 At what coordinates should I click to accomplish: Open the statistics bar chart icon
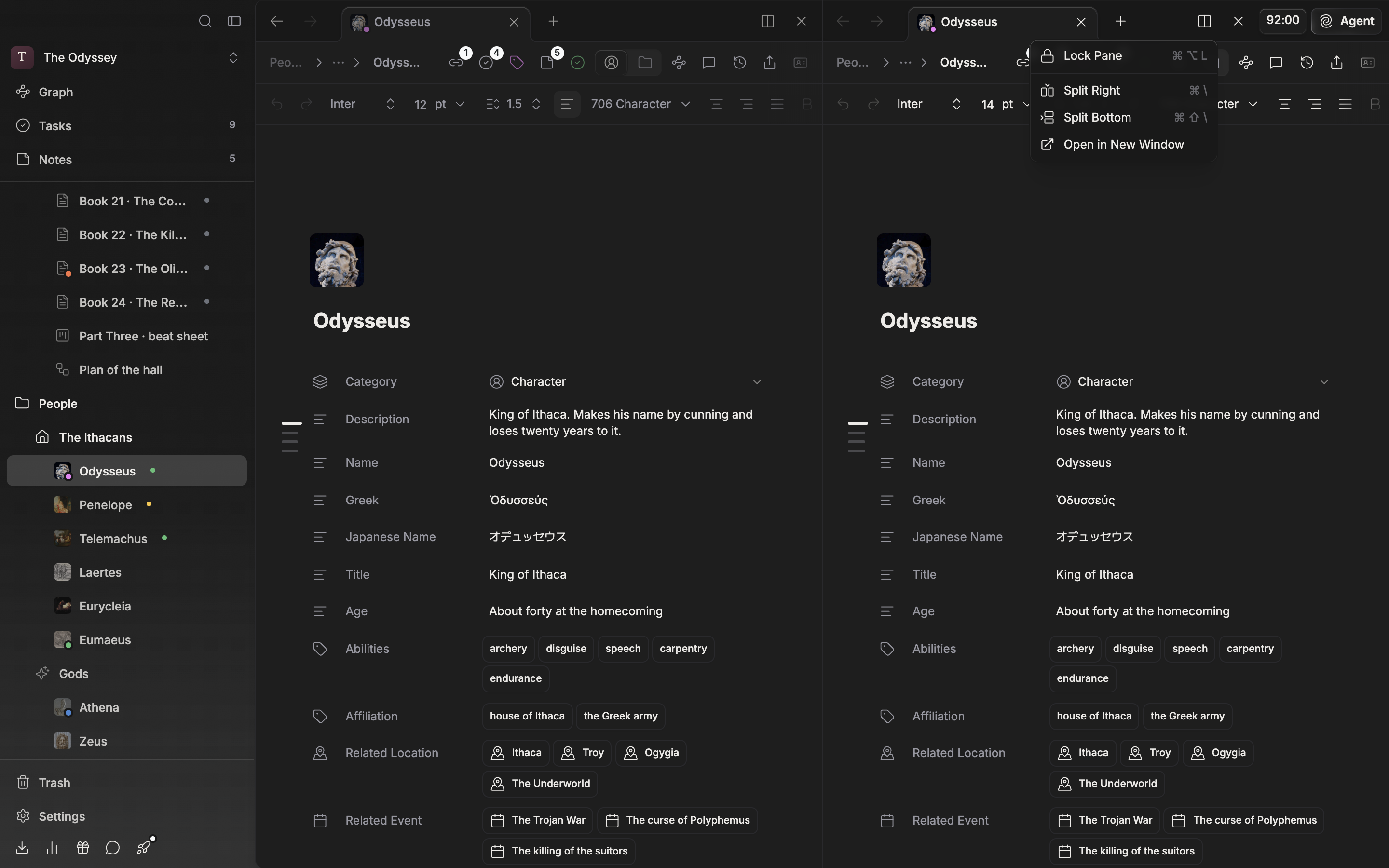pos(52,847)
